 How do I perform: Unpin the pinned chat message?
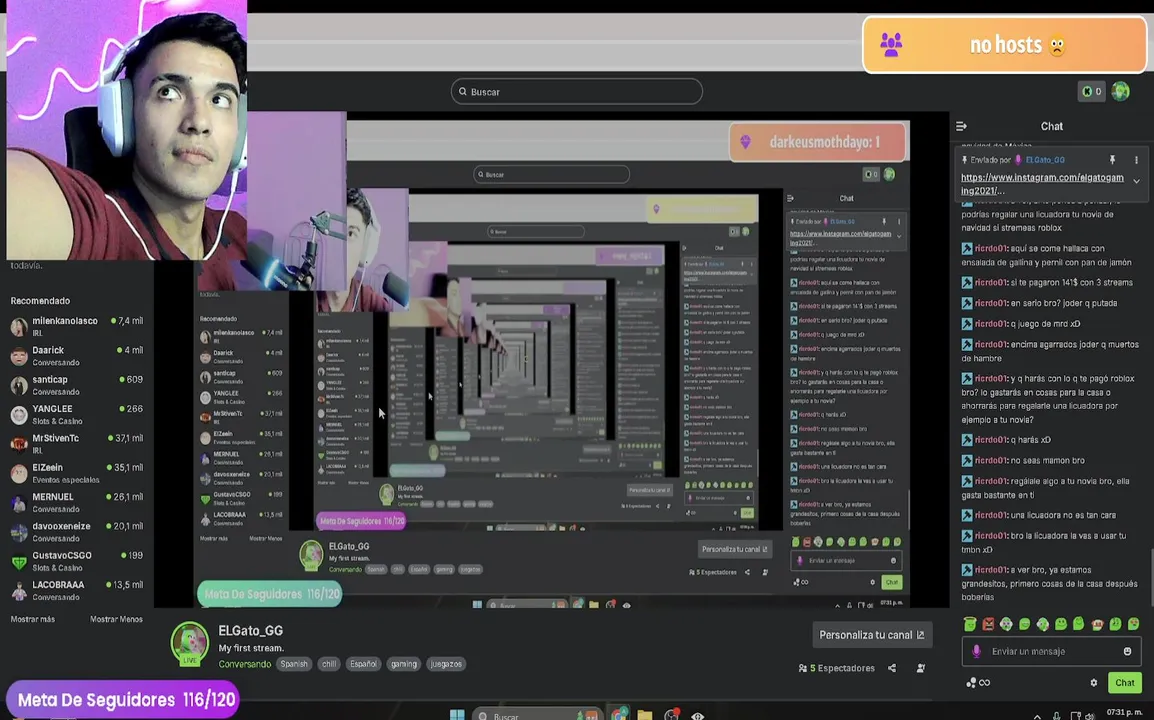[1112, 160]
